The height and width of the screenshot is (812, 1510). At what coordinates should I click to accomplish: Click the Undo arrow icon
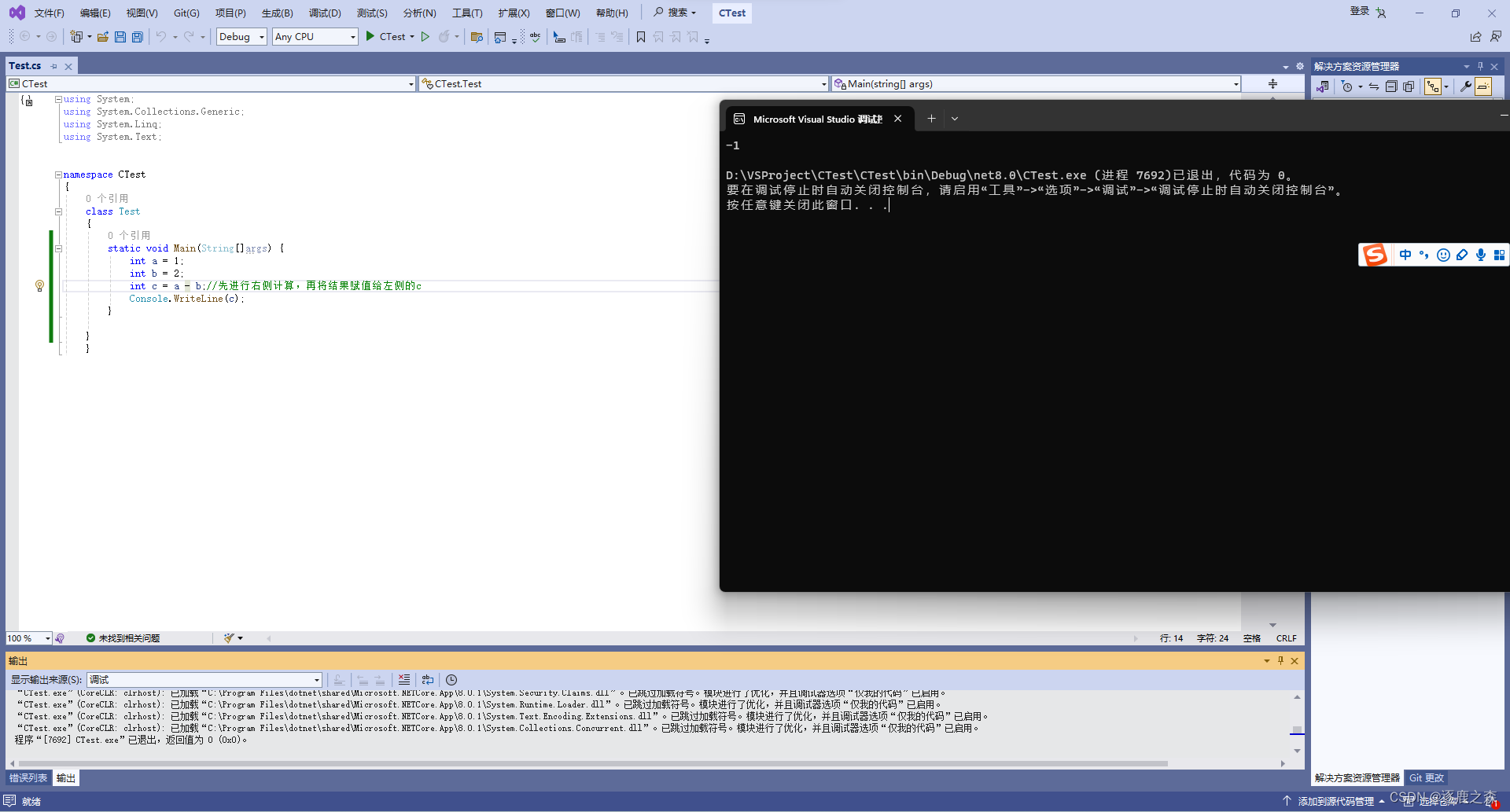[x=160, y=37]
